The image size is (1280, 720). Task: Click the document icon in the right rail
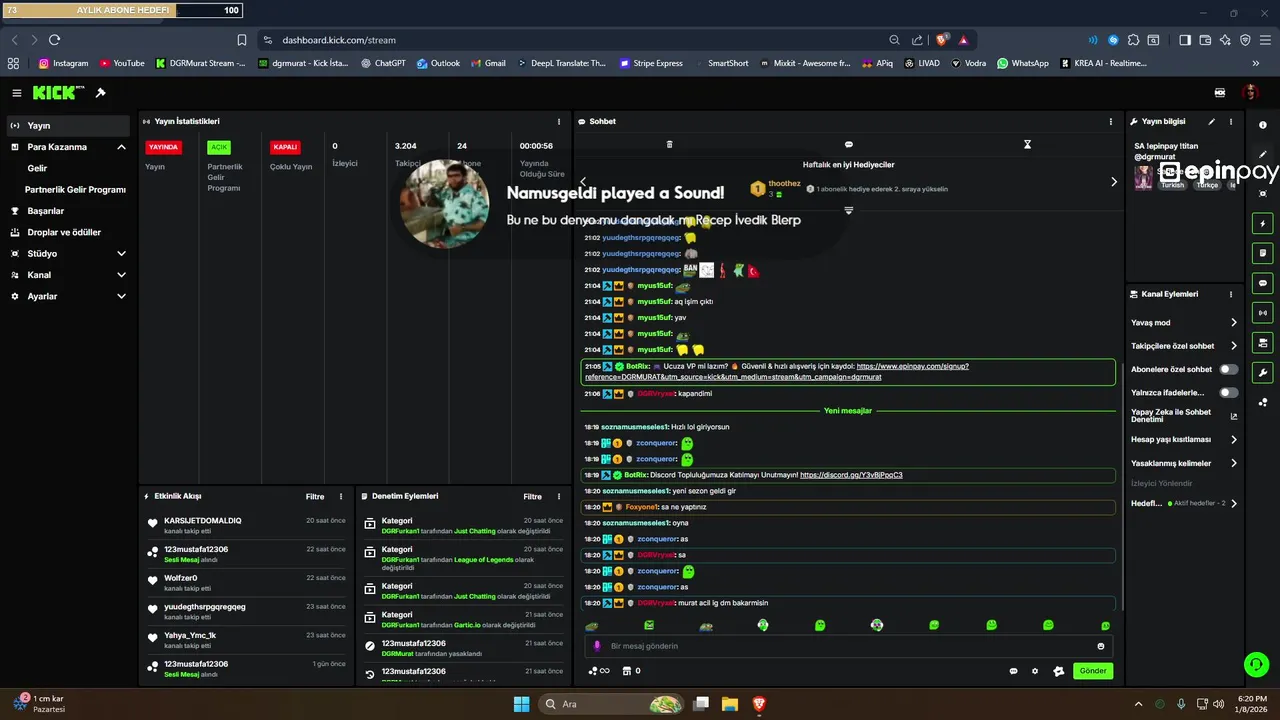1263,253
